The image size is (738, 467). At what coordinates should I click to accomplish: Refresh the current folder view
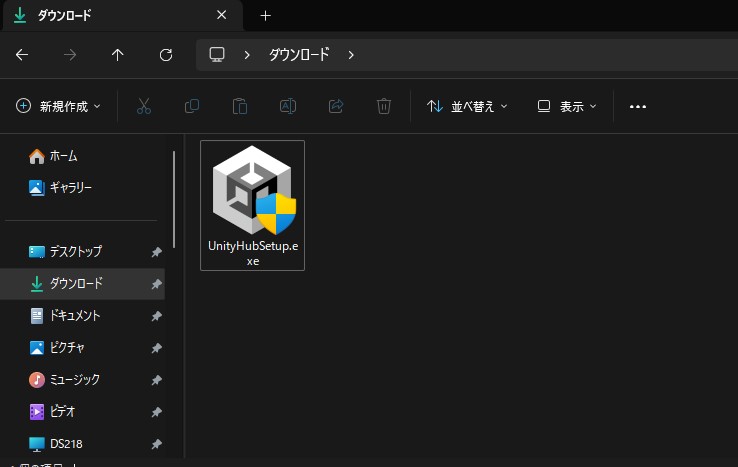click(166, 55)
